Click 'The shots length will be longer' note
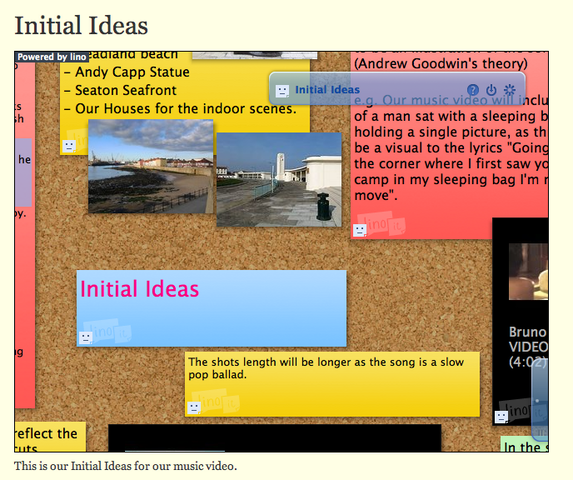The width and height of the screenshot is (573, 480). coord(332,384)
